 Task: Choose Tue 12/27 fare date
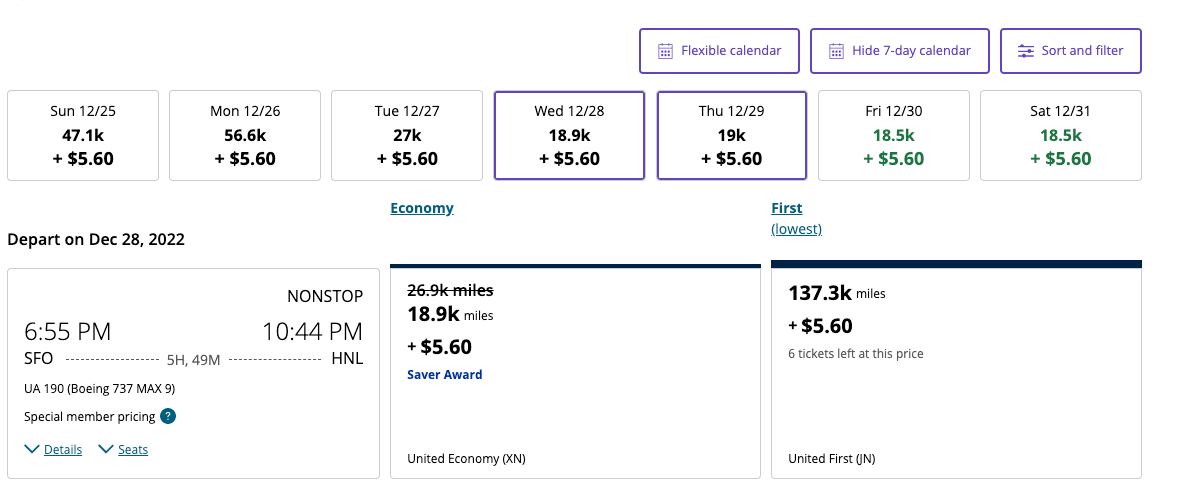[x=407, y=135]
